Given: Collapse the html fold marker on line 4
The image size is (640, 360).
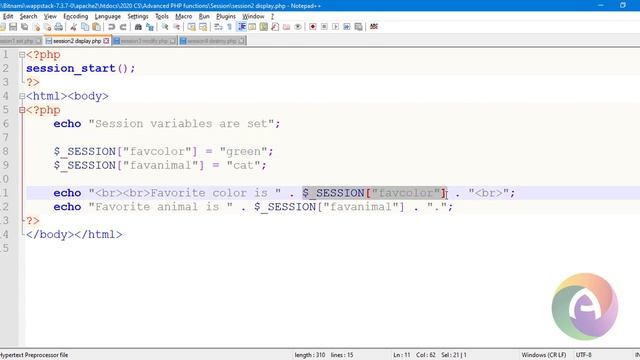Looking at the screenshot, I should [x=22, y=96].
